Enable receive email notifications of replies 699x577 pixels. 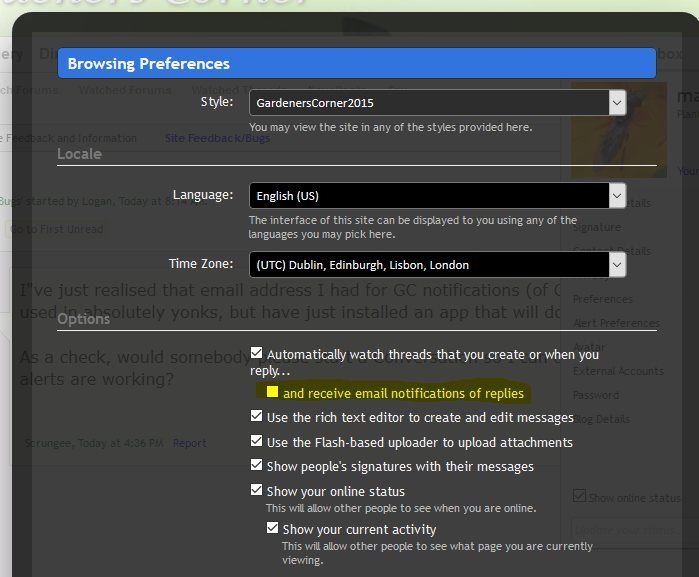point(272,393)
